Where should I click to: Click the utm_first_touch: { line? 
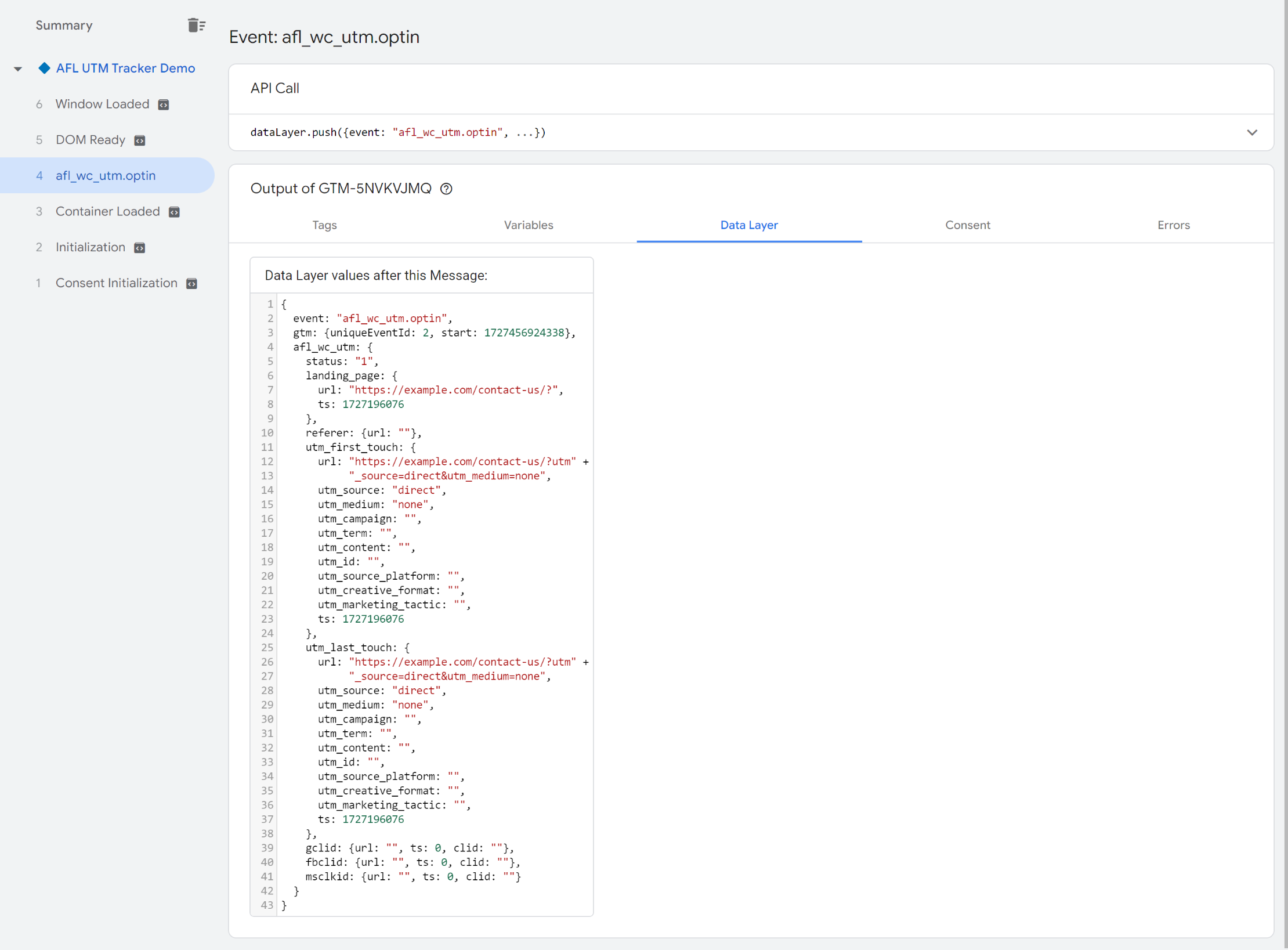360,447
